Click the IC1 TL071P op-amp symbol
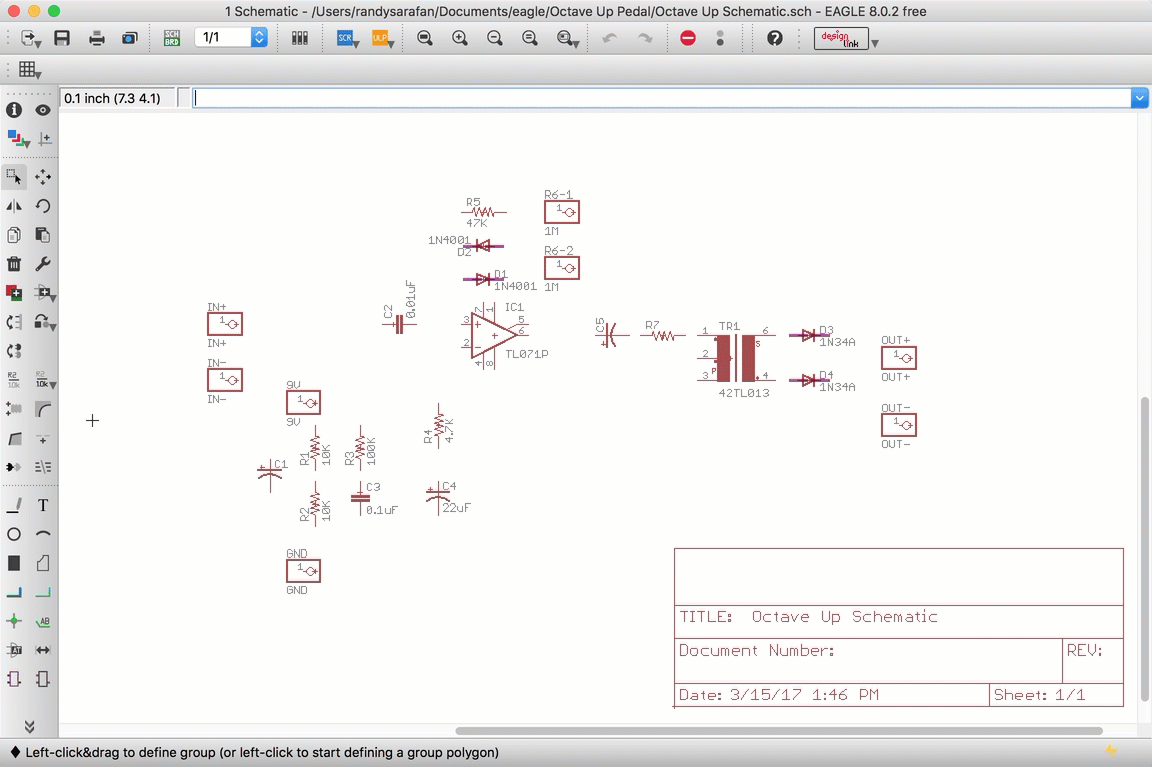The image size is (1152, 767). [493, 335]
